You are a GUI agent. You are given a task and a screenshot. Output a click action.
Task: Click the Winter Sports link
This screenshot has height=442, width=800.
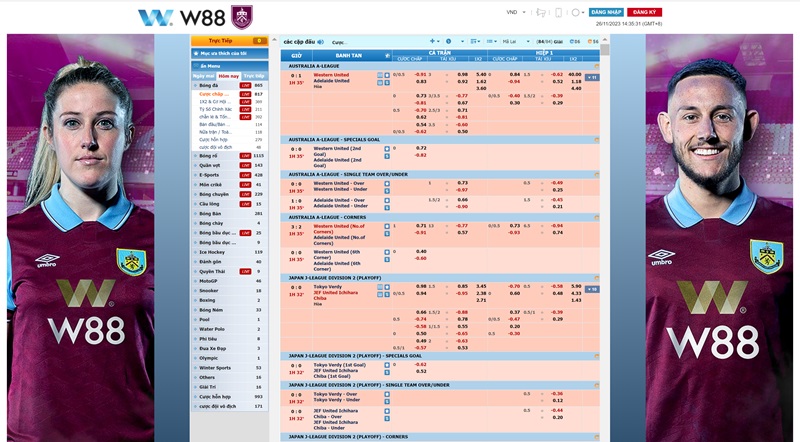click(215, 367)
